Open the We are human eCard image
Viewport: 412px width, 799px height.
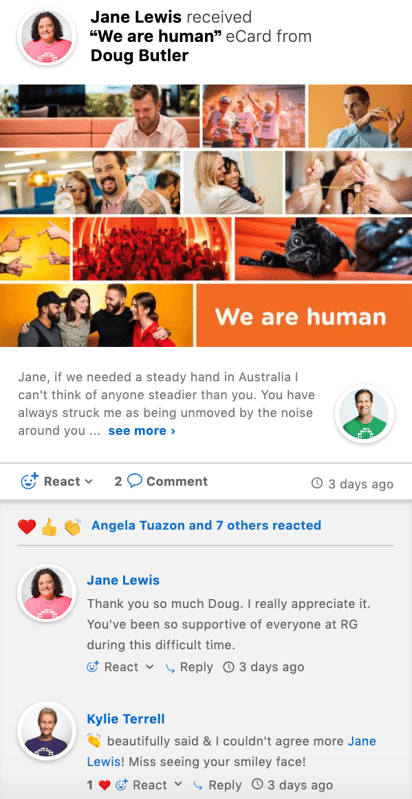(x=206, y=216)
